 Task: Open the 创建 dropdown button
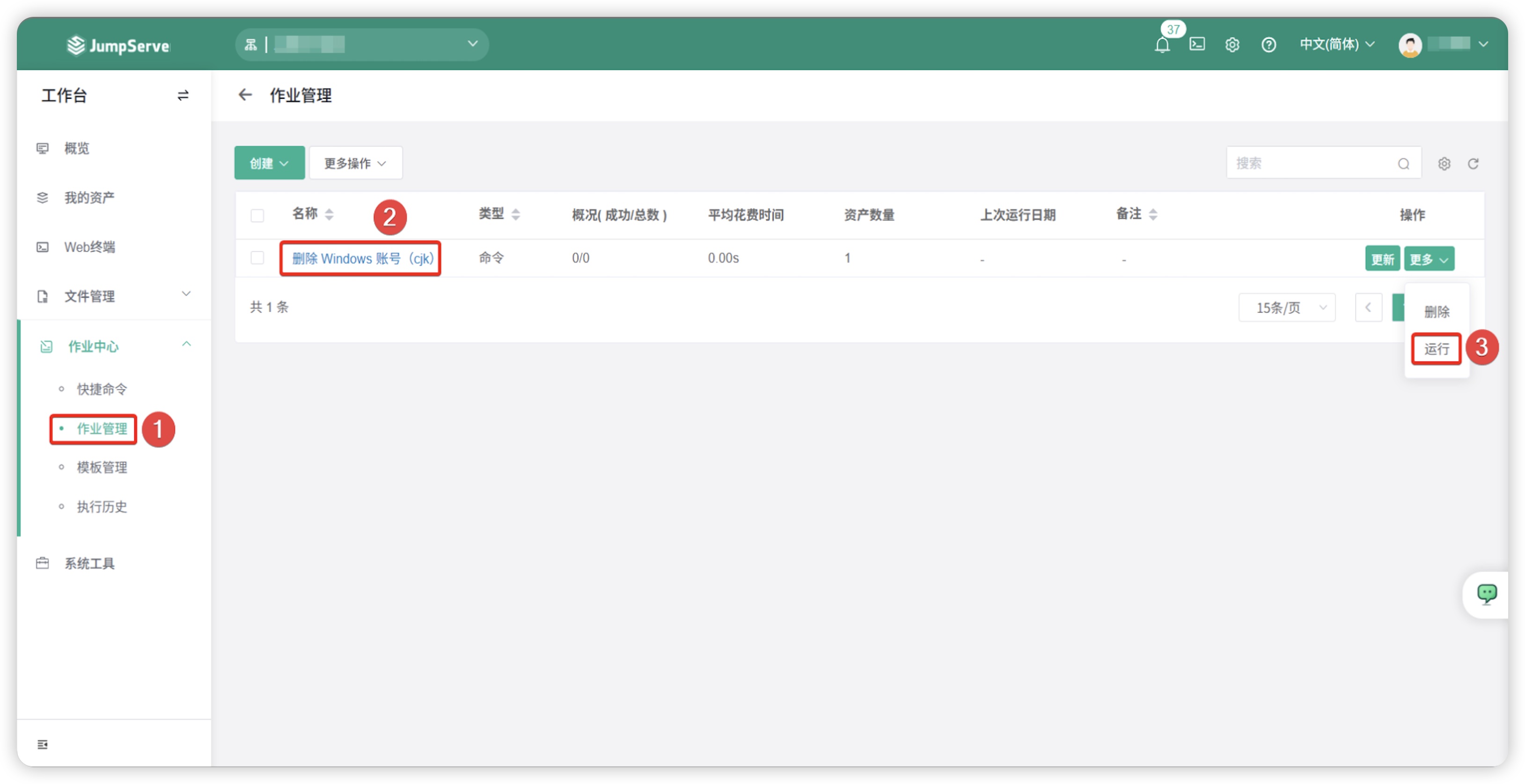click(x=269, y=163)
